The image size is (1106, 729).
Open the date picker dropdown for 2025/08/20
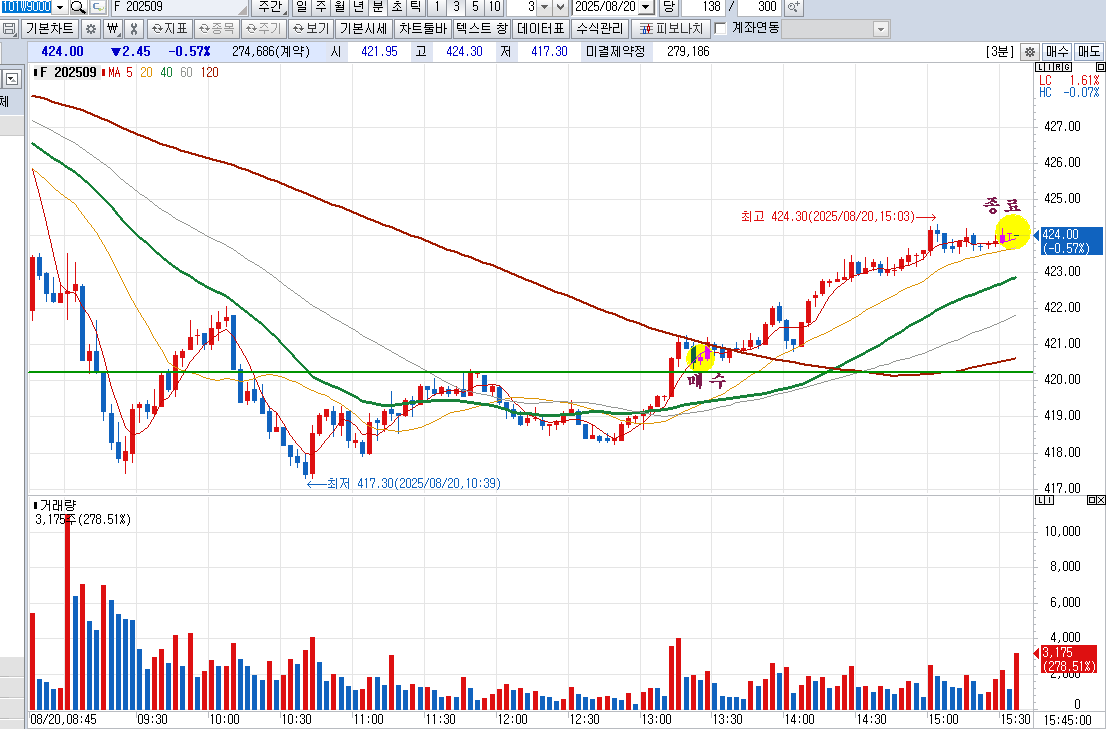[x=646, y=7]
